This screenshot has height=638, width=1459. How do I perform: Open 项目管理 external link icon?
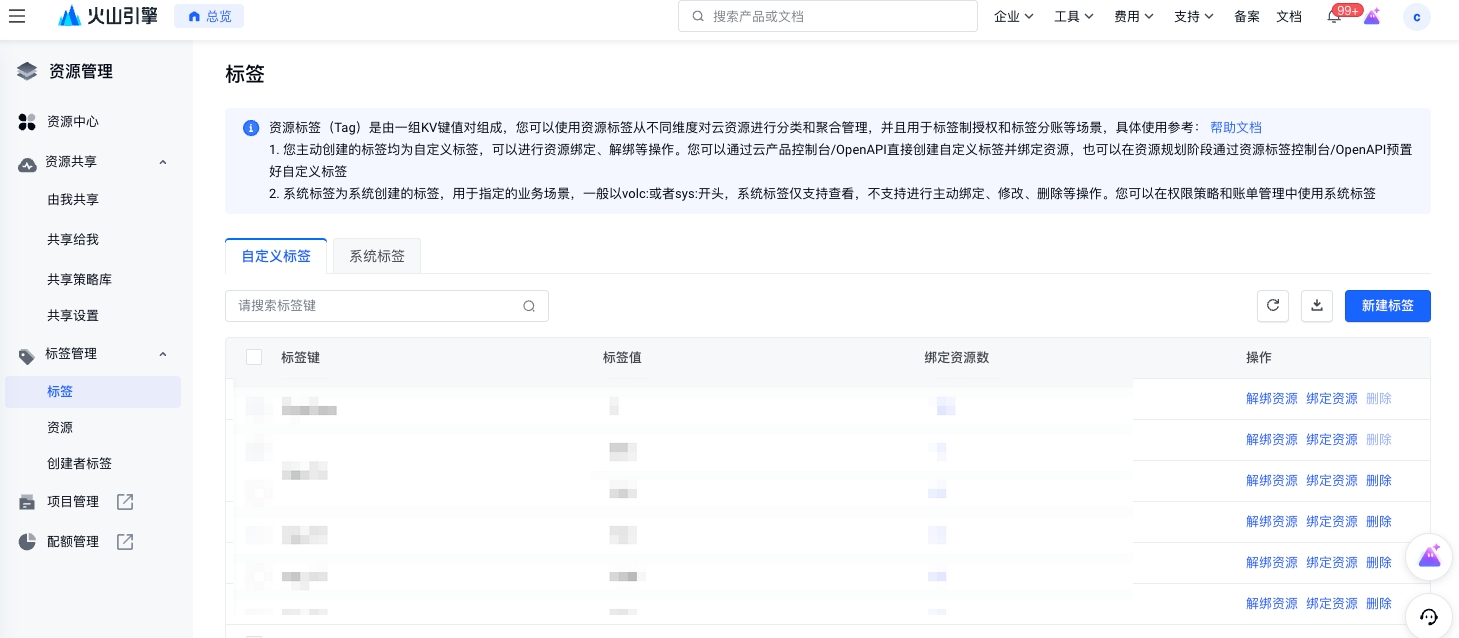click(x=125, y=502)
